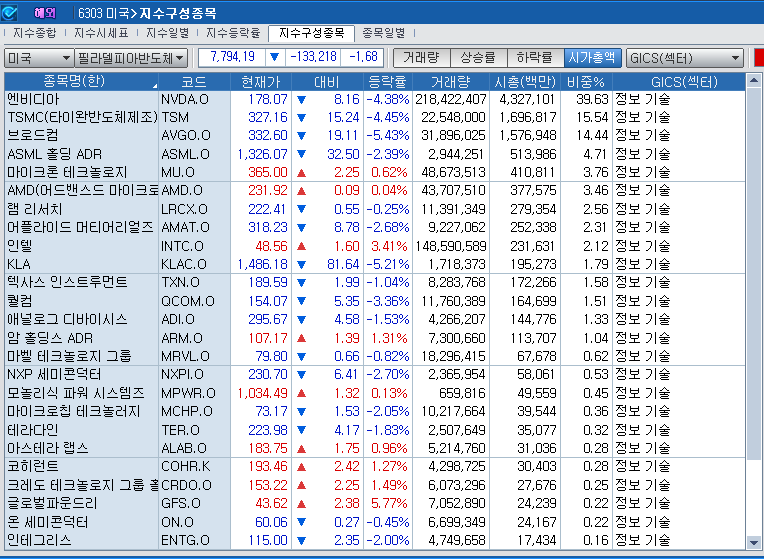
Task: Click the red button at toolbar right edge
Action: 759,58
